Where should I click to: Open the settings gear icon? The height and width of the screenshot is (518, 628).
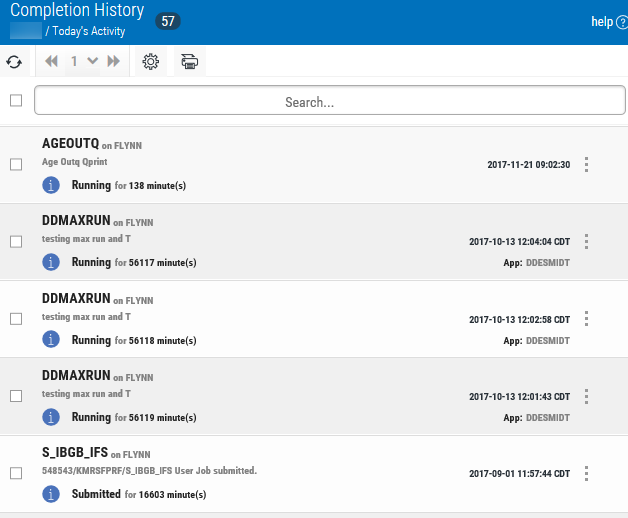click(151, 62)
